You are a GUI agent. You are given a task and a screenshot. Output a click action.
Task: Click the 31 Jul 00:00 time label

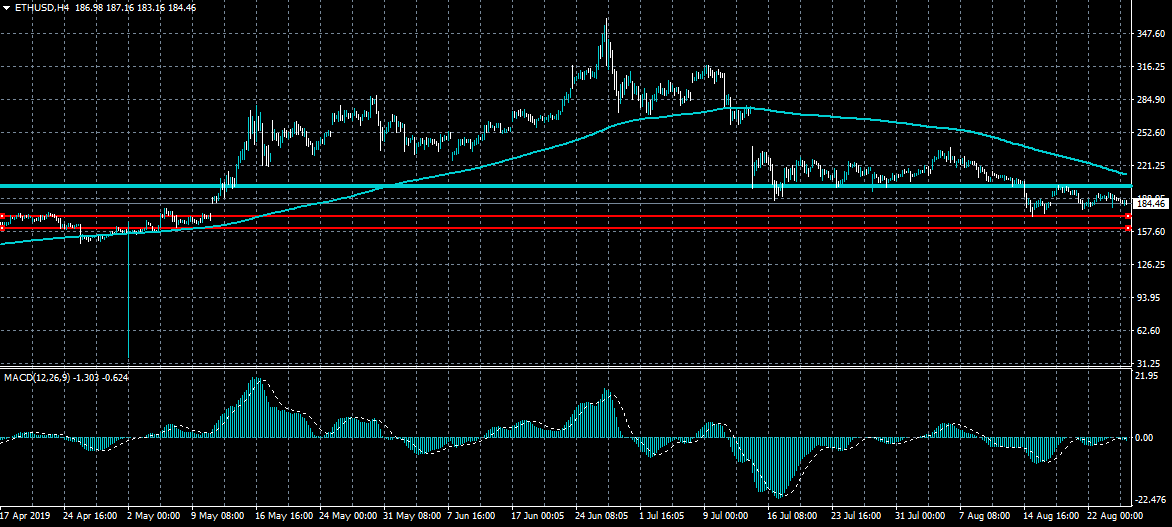(921, 516)
